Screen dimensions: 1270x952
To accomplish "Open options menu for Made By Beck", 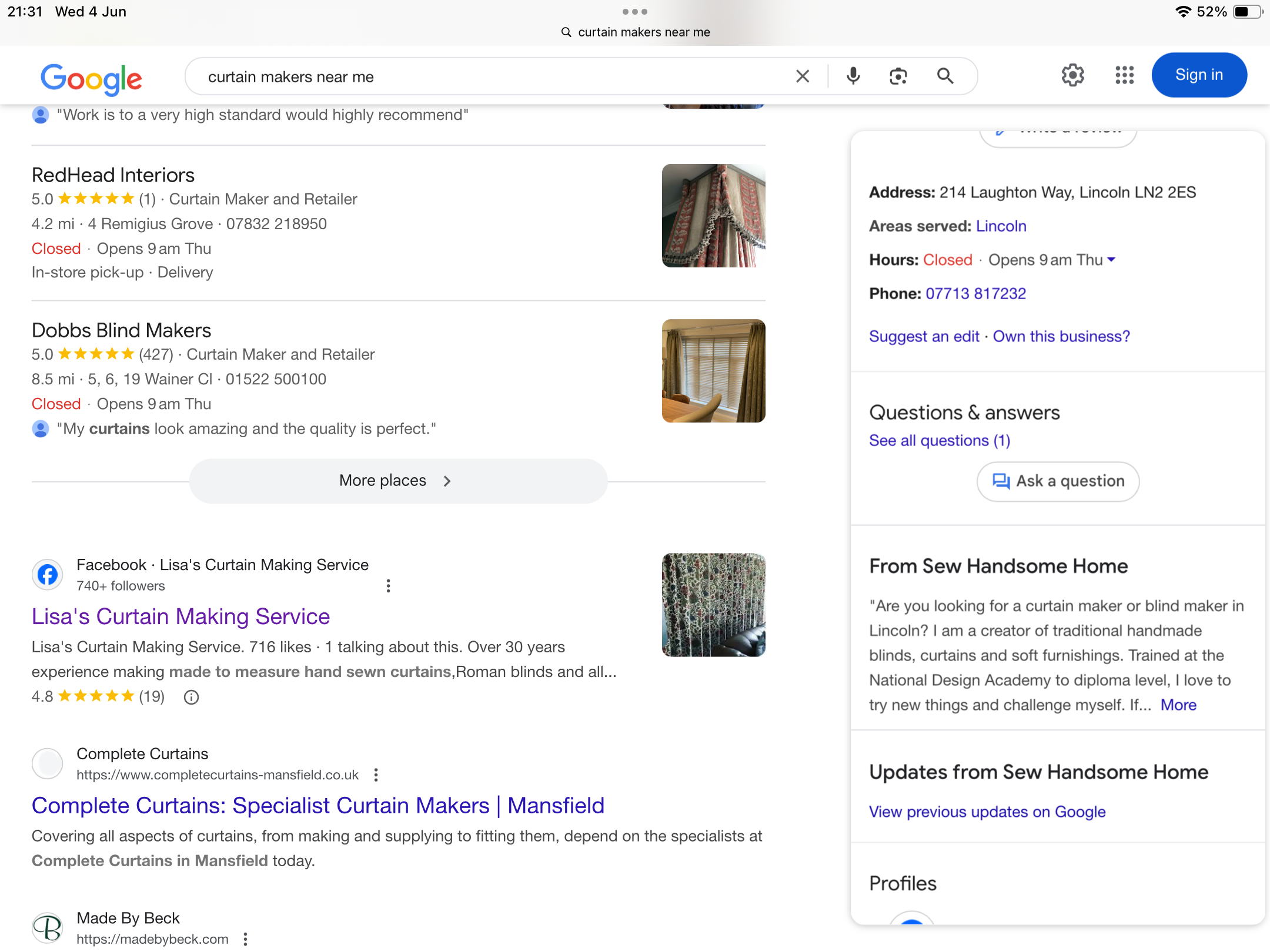I will tap(246, 940).
